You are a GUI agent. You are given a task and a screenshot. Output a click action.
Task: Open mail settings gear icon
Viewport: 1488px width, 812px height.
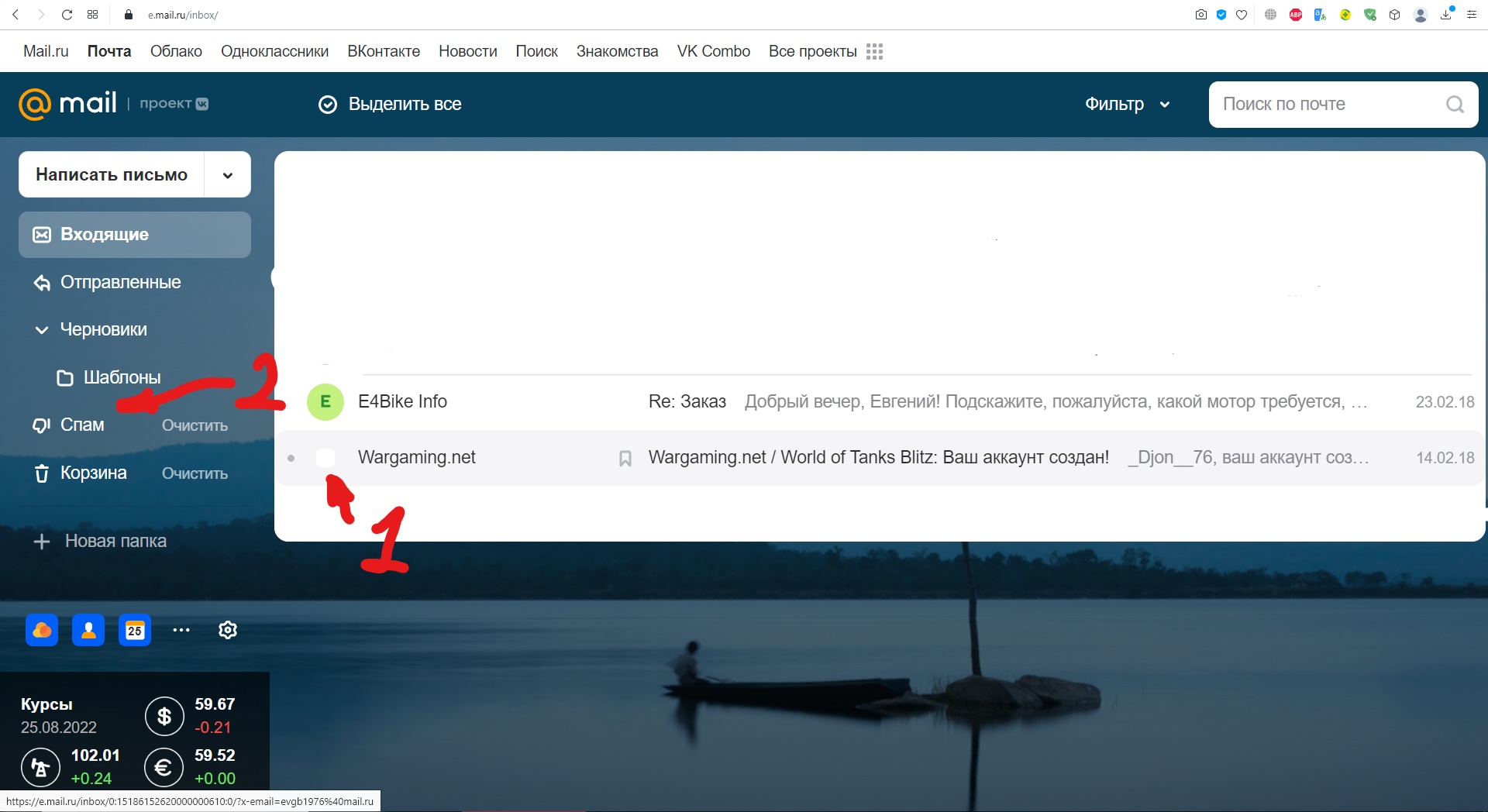click(228, 630)
